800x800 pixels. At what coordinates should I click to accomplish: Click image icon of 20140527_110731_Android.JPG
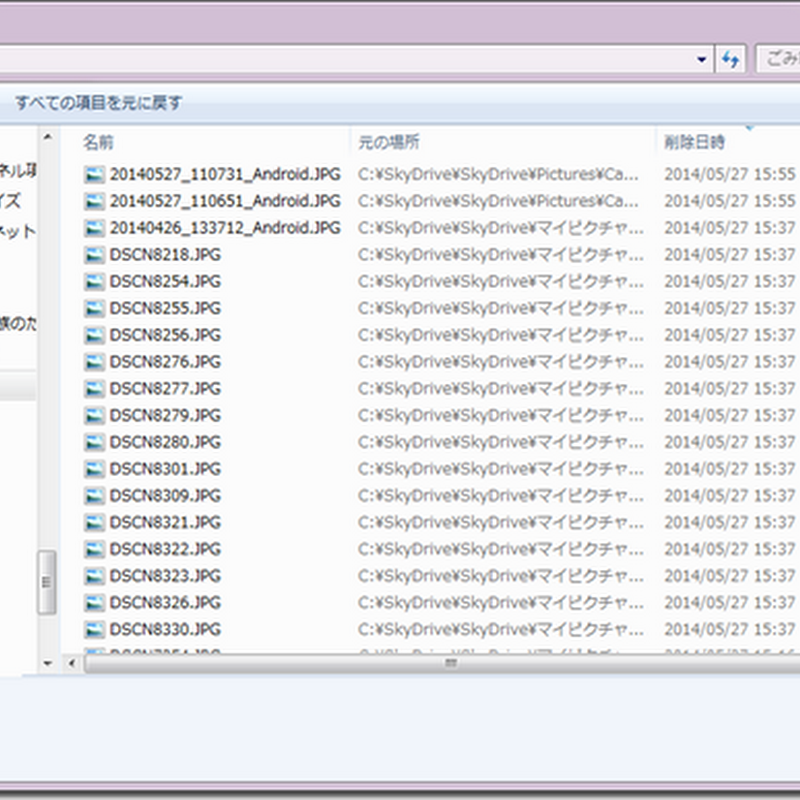tap(94, 174)
